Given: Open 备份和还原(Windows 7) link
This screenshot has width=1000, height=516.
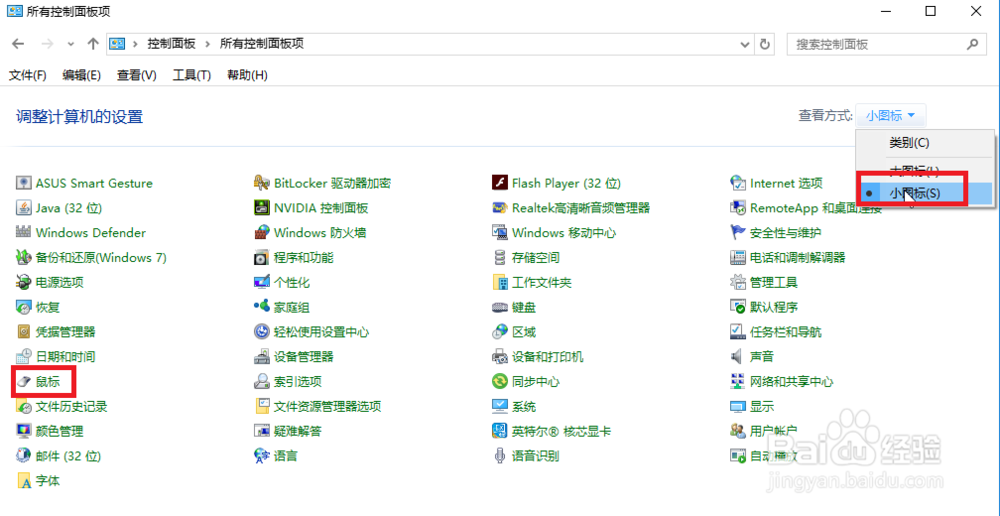Looking at the screenshot, I should click(x=101, y=258).
